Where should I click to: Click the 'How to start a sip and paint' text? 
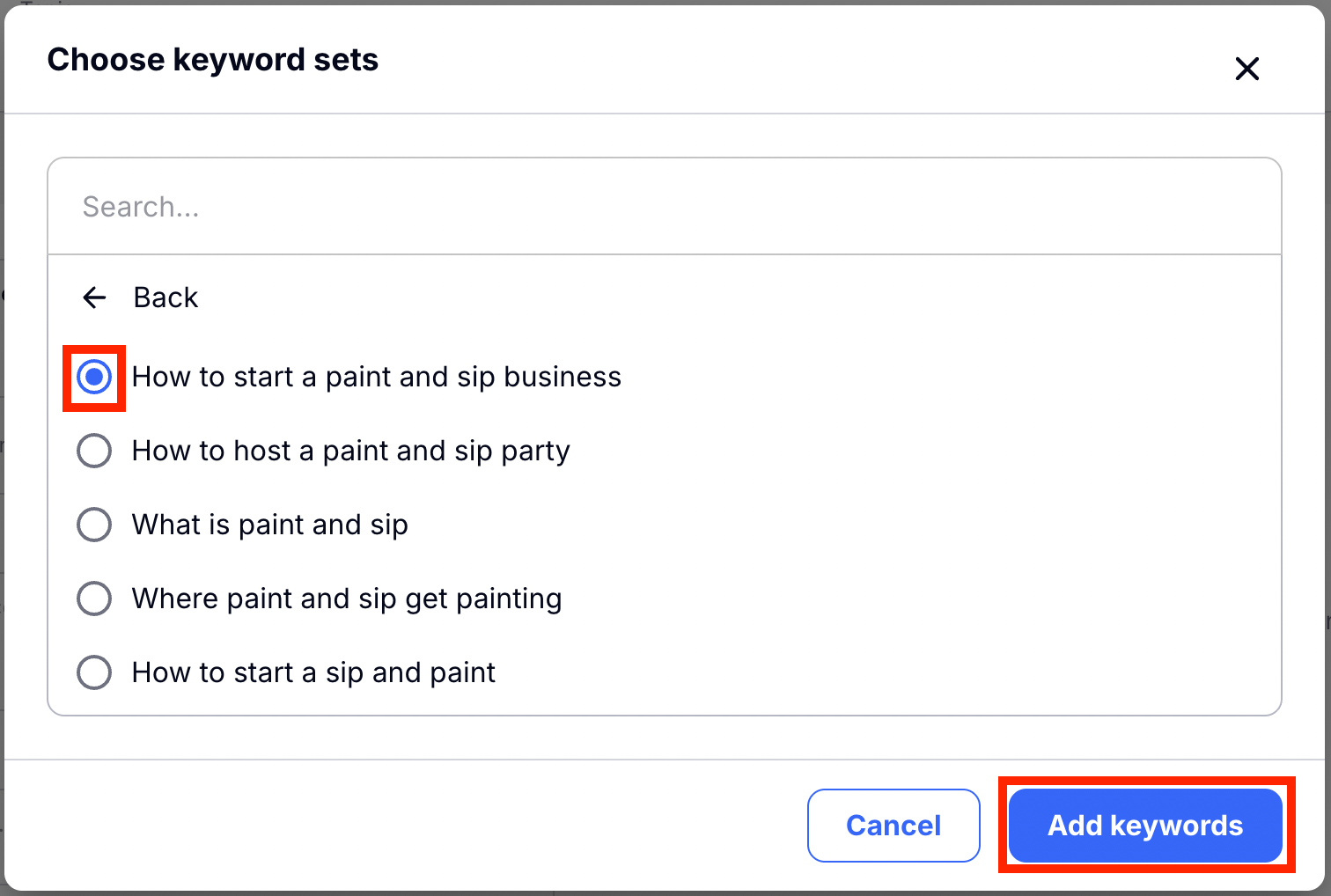pyautogui.click(x=313, y=672)
